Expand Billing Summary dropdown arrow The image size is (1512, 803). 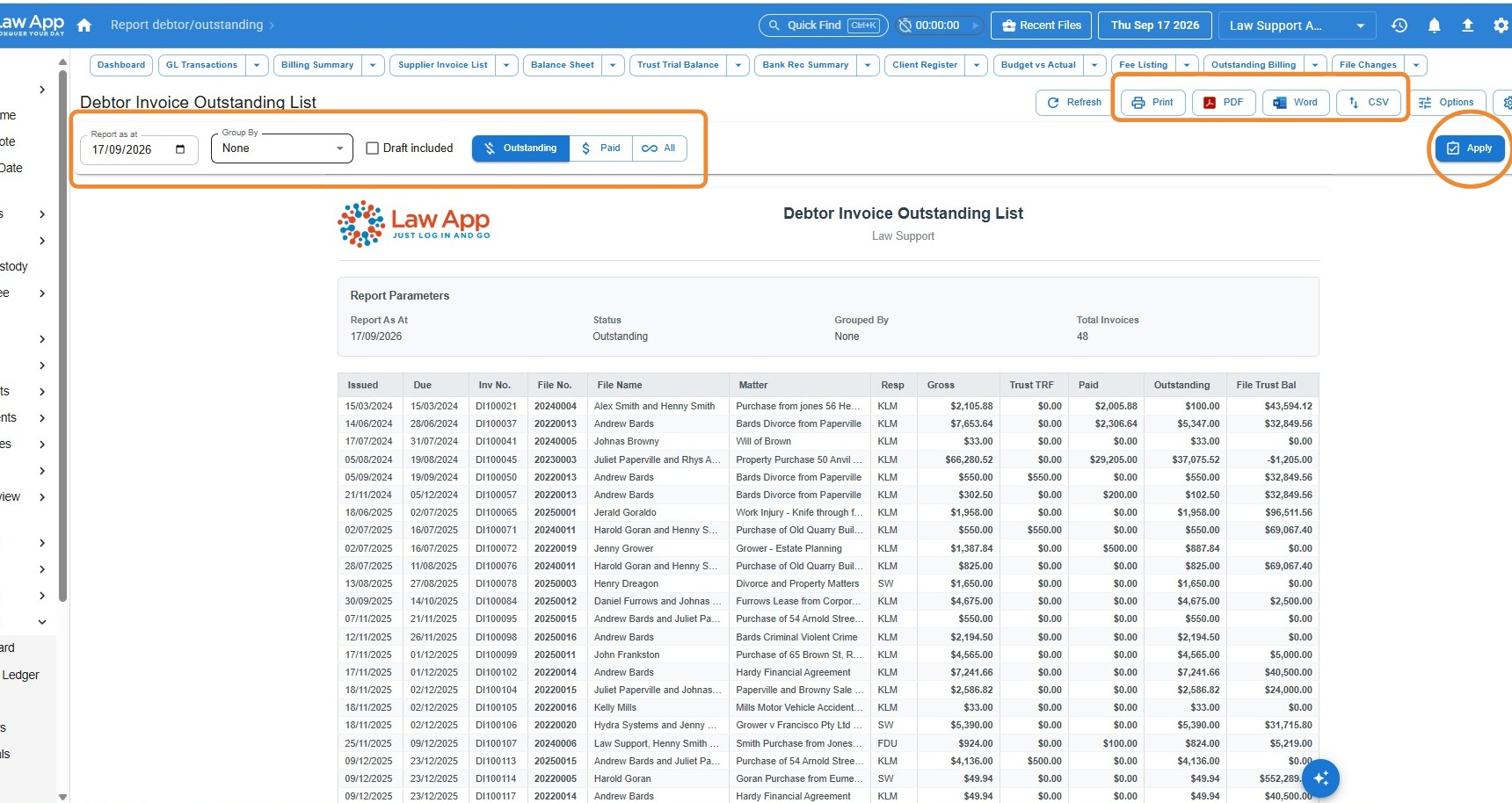[x=373, y=65]
